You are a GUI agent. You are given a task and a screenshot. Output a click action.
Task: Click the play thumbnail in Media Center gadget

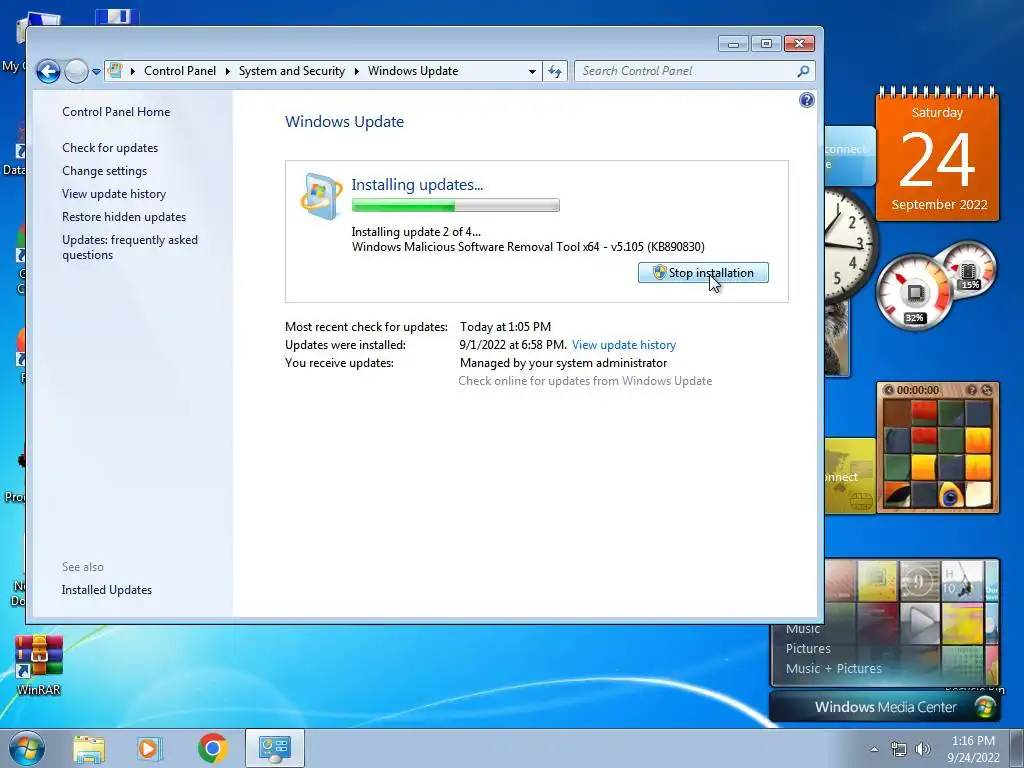pos(920,622)
